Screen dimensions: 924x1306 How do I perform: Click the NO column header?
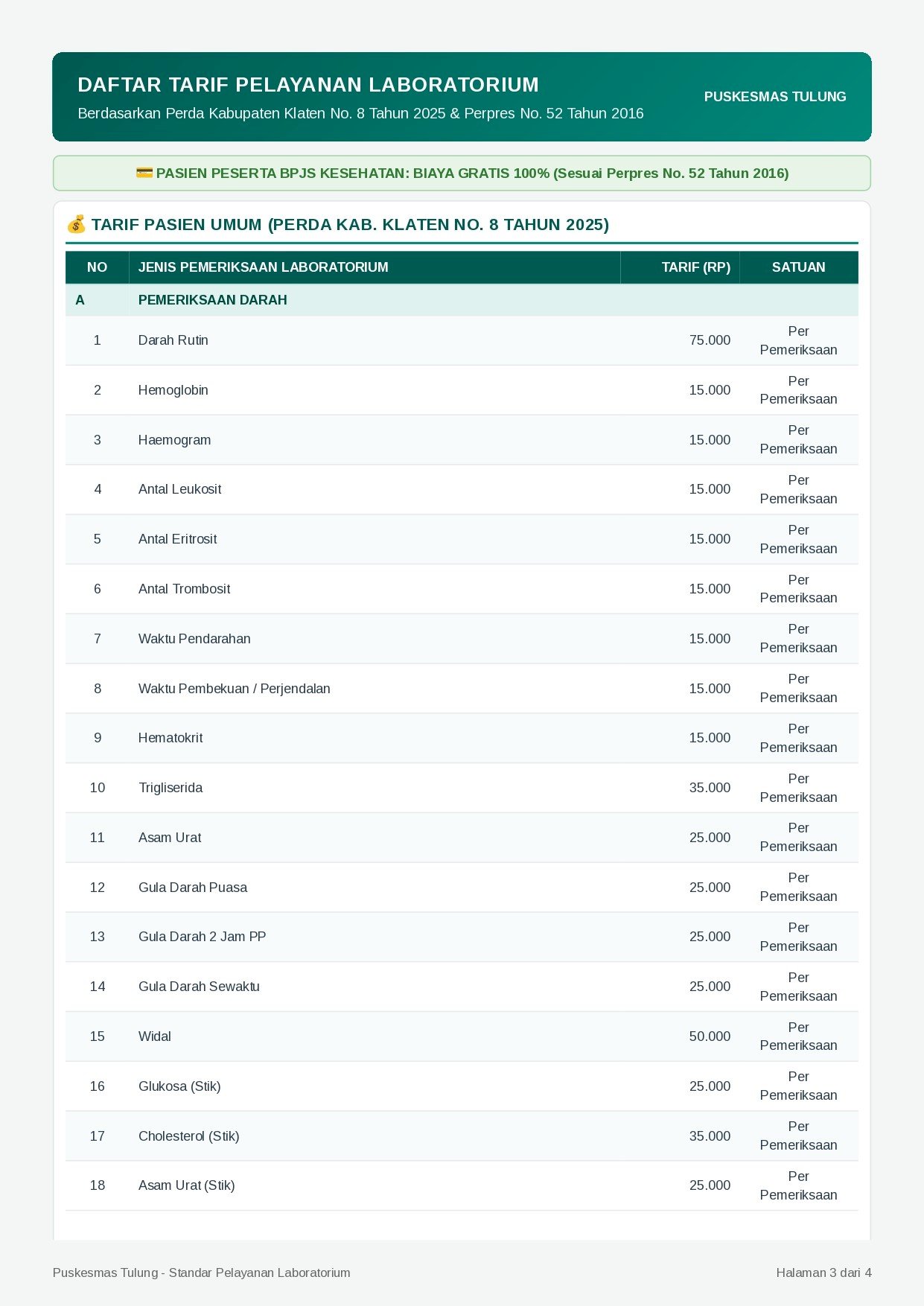[x=98, y=267]
